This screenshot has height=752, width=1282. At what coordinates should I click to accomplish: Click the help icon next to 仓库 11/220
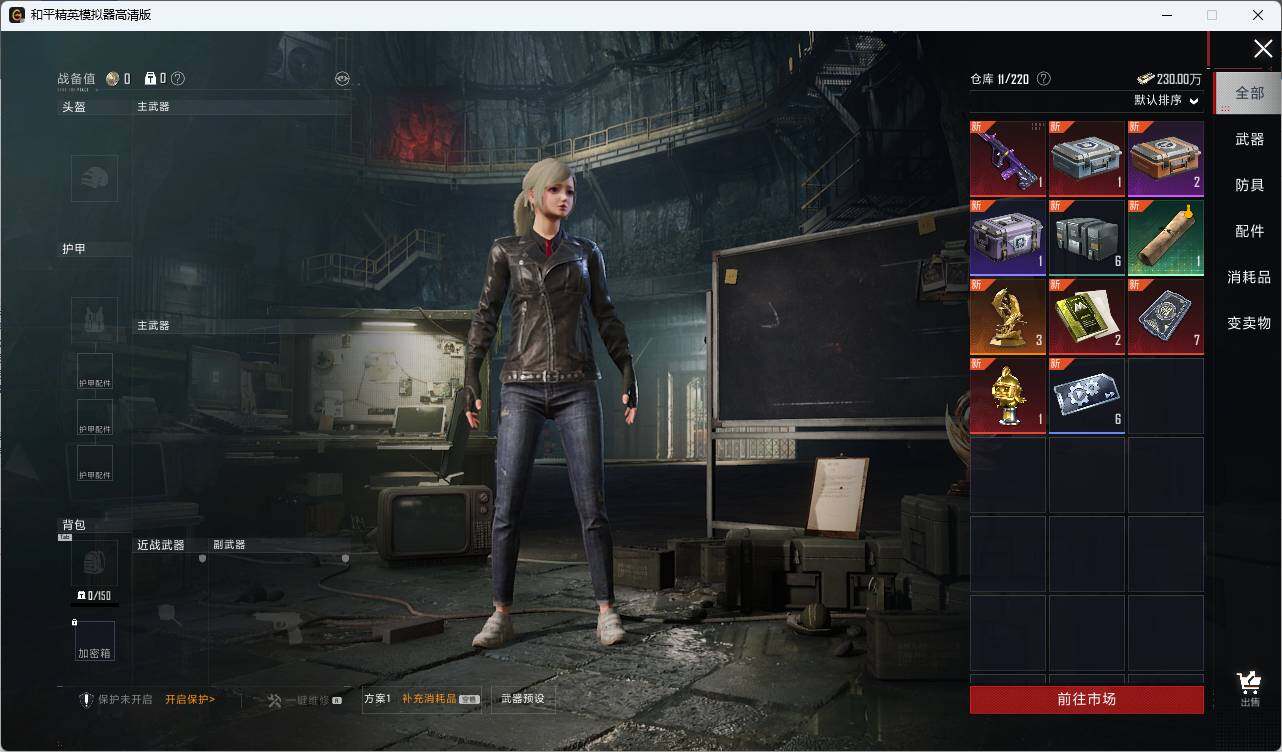point(1044,79)
